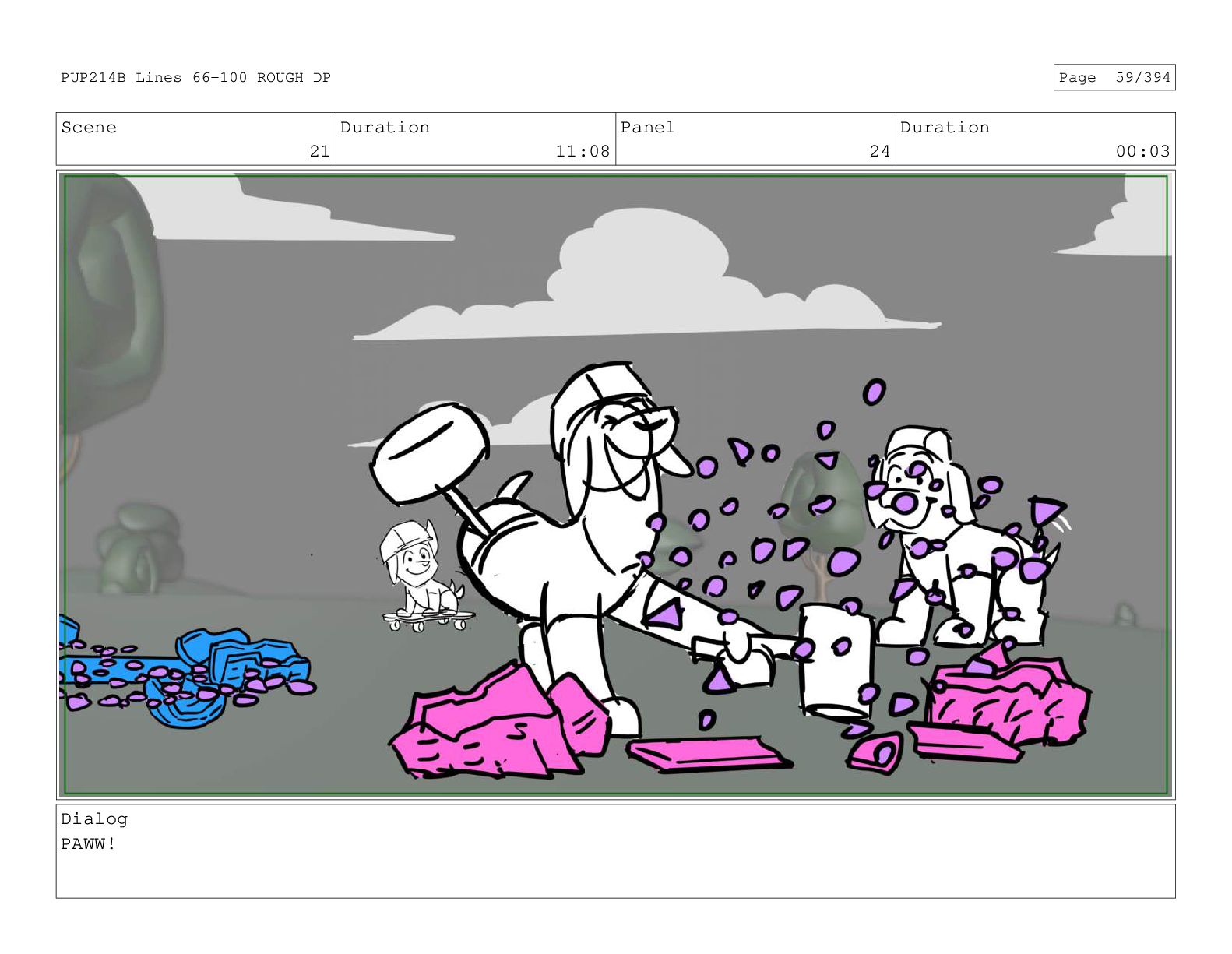Click the panel duration value '00:03'
Viewport: 1232px width, 954px height.
click(1142, 151)
